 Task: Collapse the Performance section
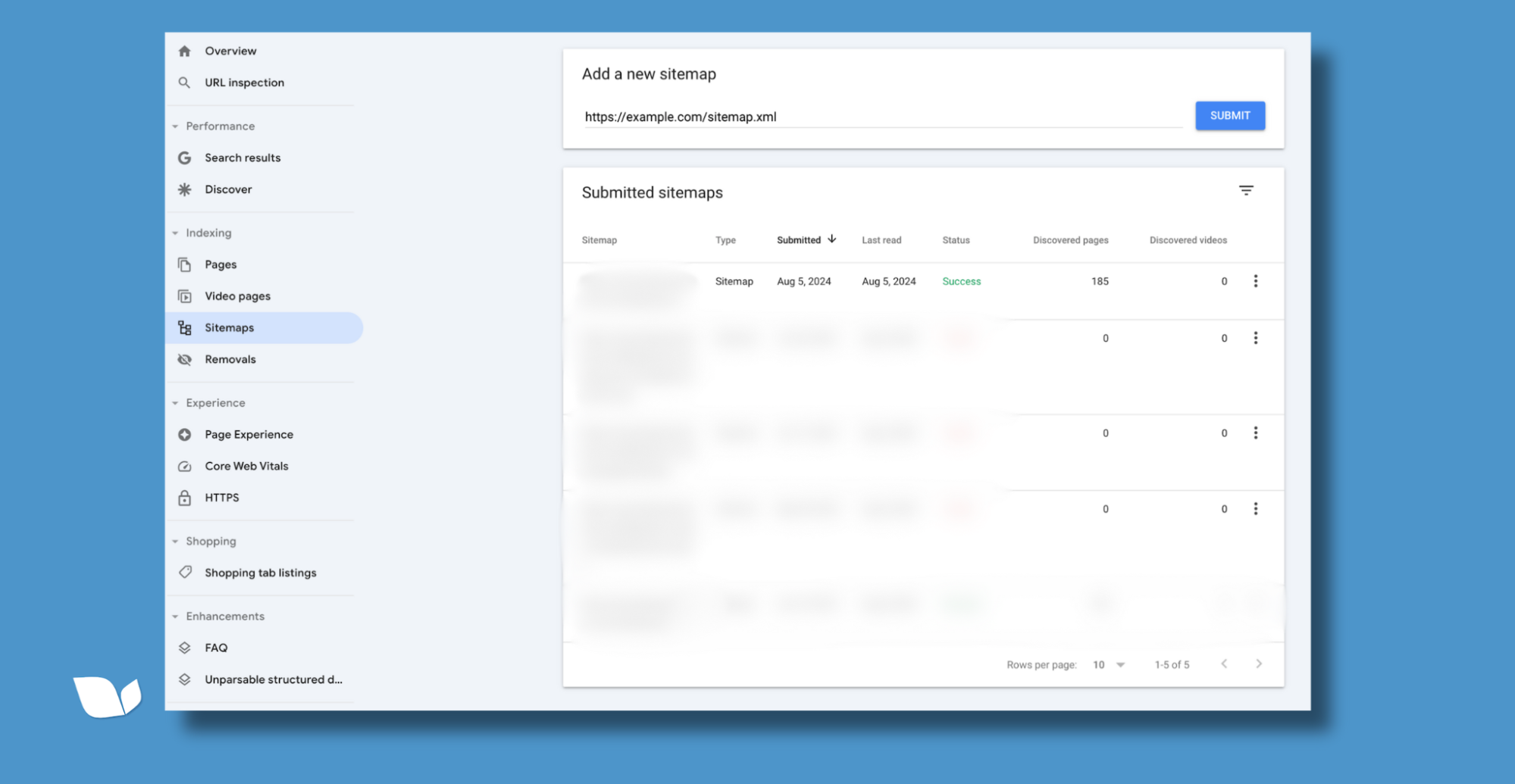(175, 127)
